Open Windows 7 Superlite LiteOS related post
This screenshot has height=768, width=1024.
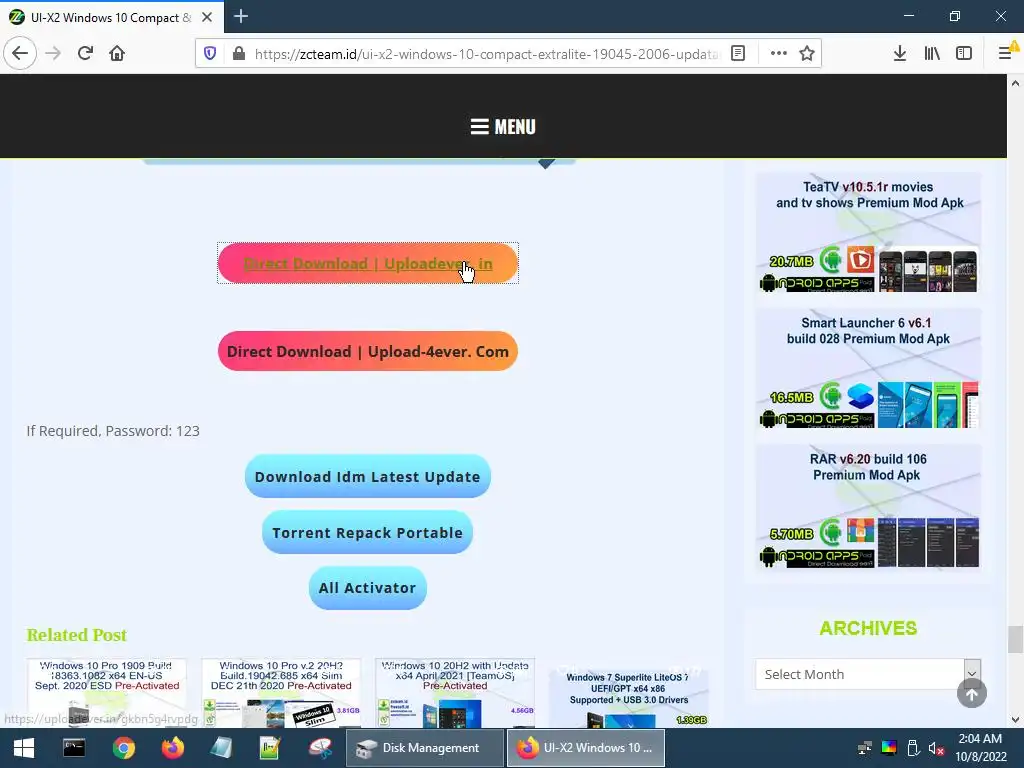pos(628,696)
